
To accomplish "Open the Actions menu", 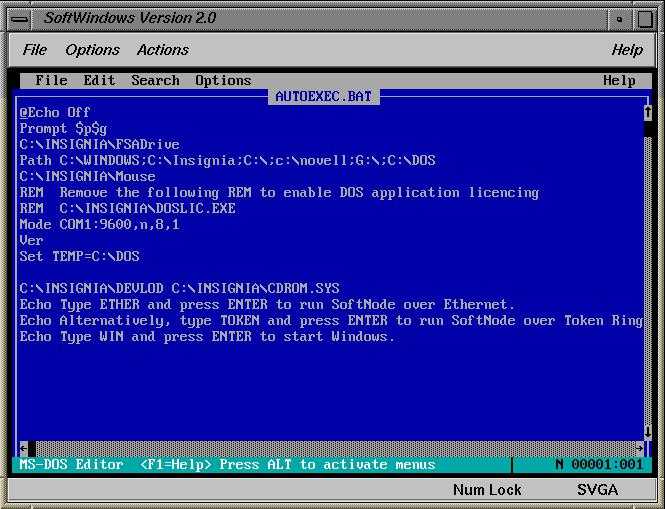I will coord(163,50).
